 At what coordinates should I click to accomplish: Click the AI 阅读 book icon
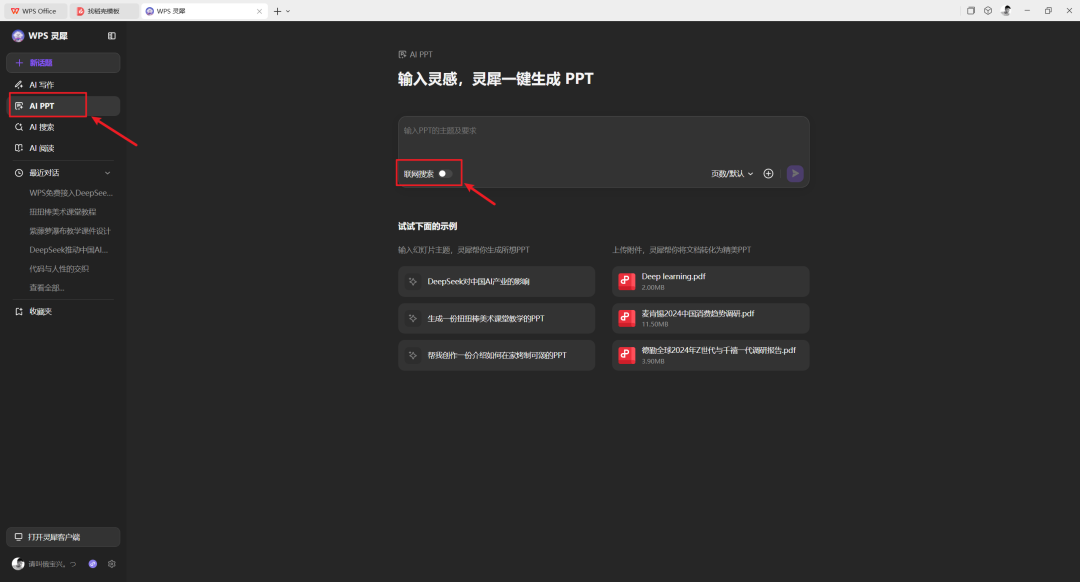tap(19, 148)
